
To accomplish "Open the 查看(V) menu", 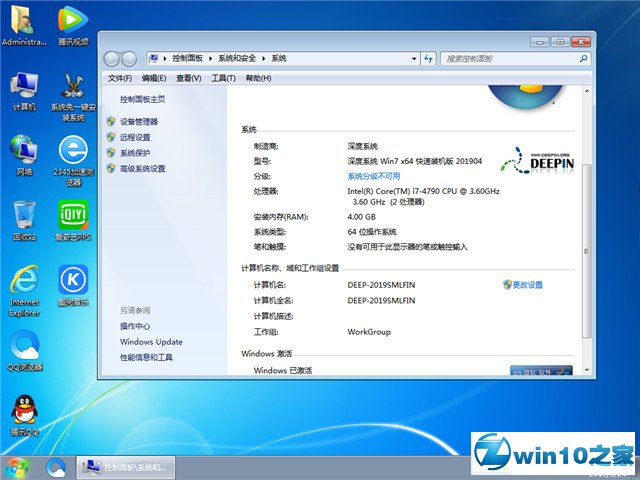I will (189, 78).
